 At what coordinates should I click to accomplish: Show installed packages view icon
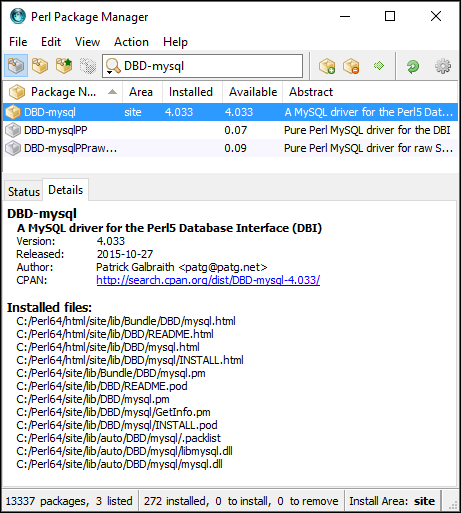(x=40, y=66)
